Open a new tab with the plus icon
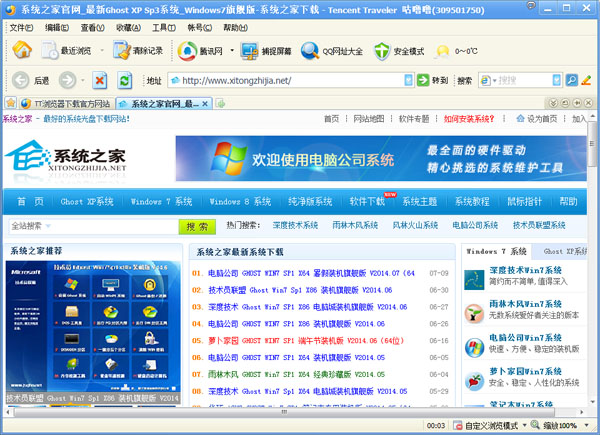Image resolution: width=600 pixels, height=435 pixels. point(220,103)
